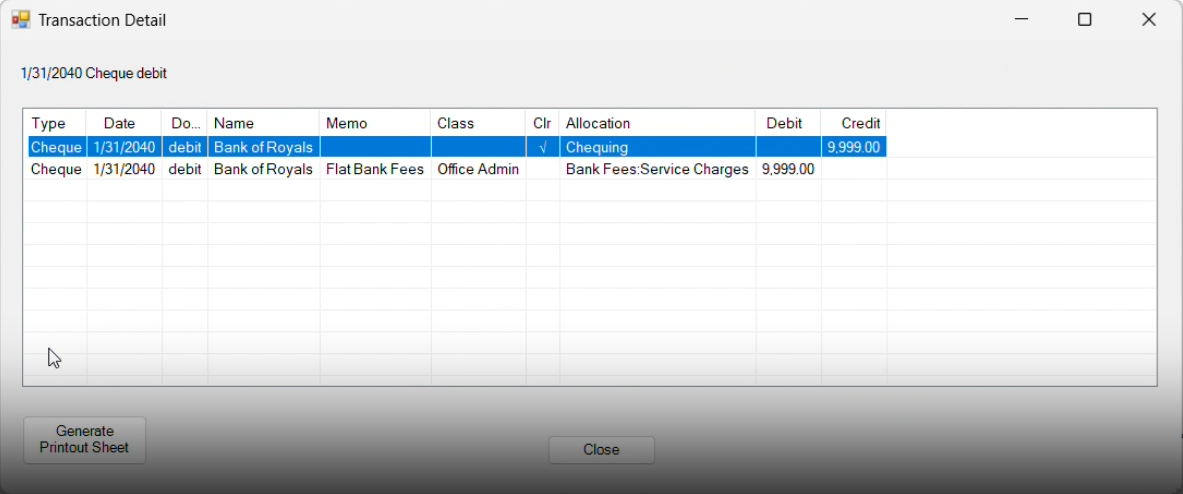1183x494 pixels.
Task: Select the Office Admin class cell
Action: pyautogui.click(x=478, y=169)
